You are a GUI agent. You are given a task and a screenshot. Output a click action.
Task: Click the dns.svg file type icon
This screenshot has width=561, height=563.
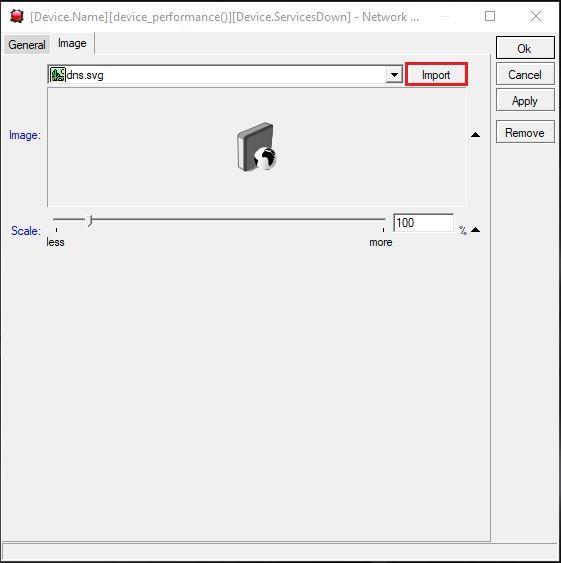(x=57, y=75)
